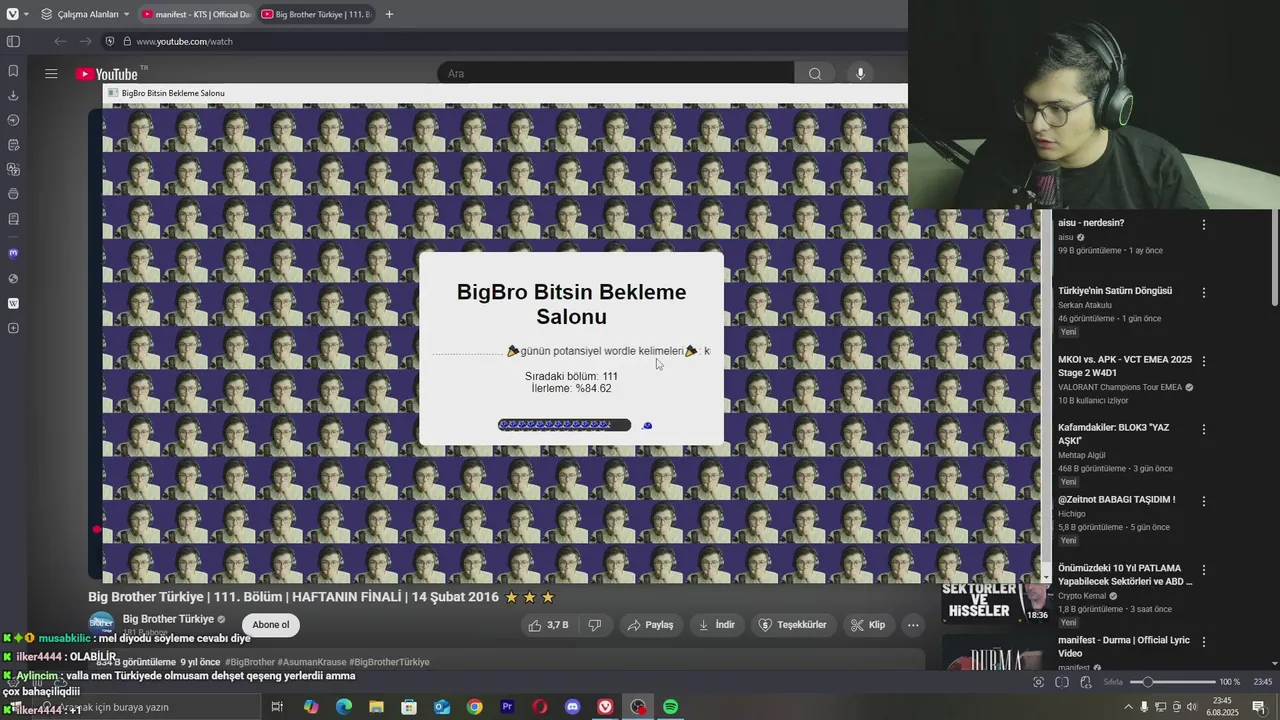Open the aisu - nerdesin? video title
Image resolution: width=1280 pixels, height=720 pixels.
click(x=1091, y=223)
